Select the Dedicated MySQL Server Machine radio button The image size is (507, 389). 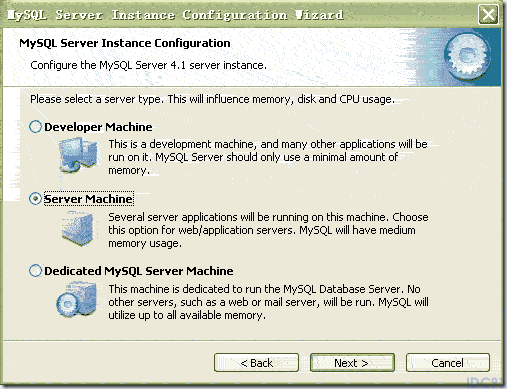click(35, 271)
